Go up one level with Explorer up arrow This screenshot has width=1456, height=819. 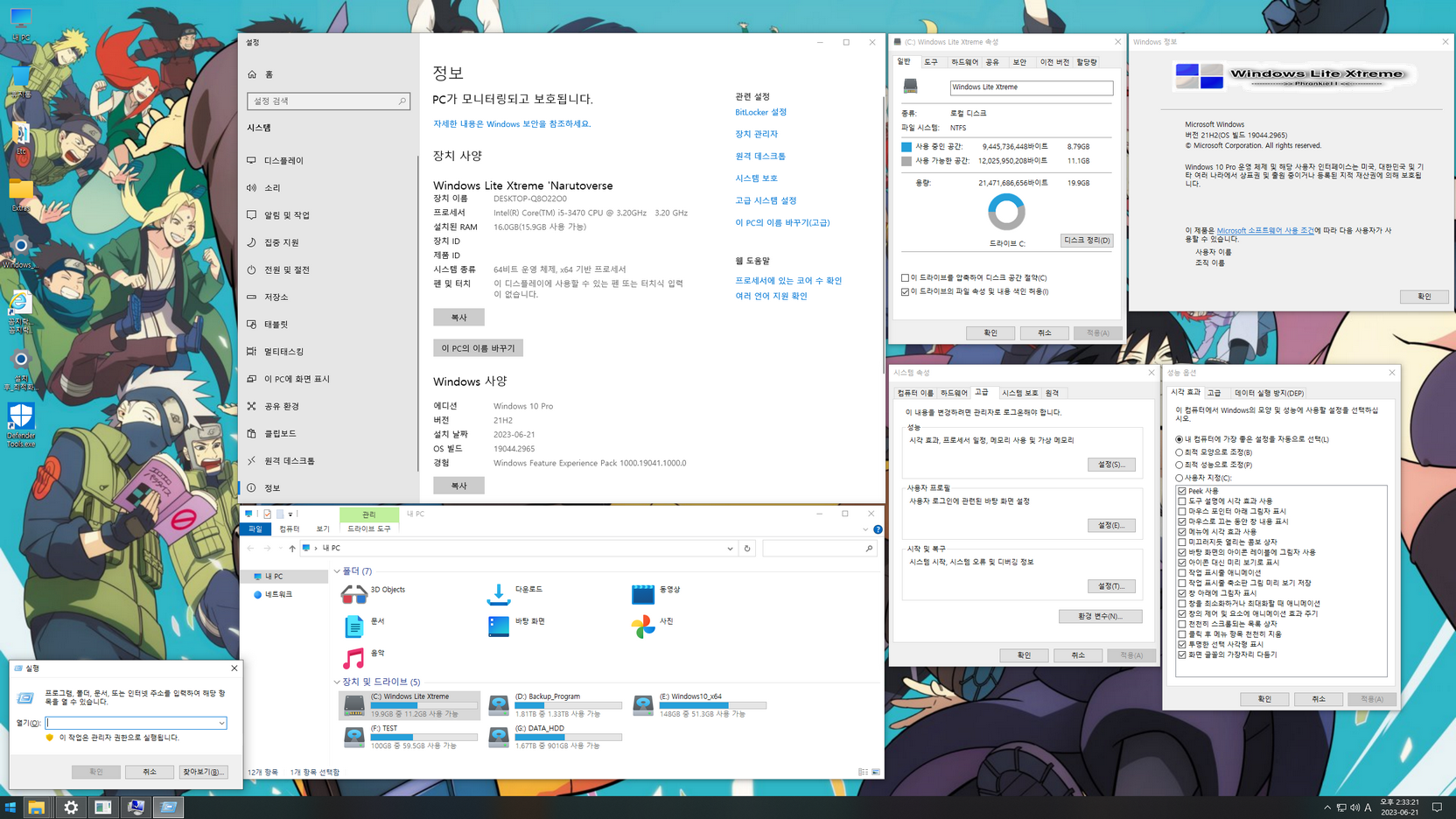tap(292, 549)
